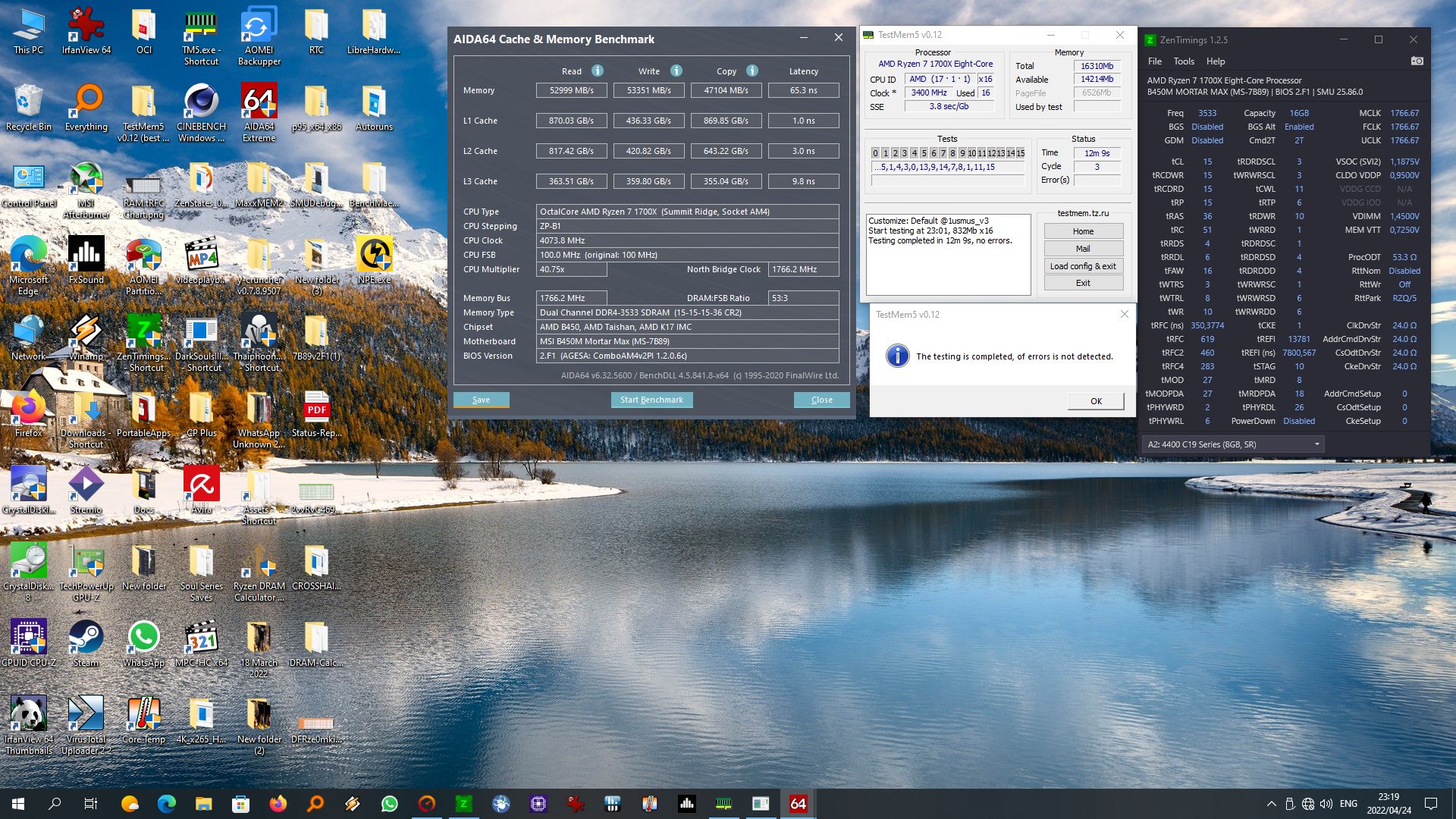Open the IrfanView 64 desktop icon

[86, 32]
